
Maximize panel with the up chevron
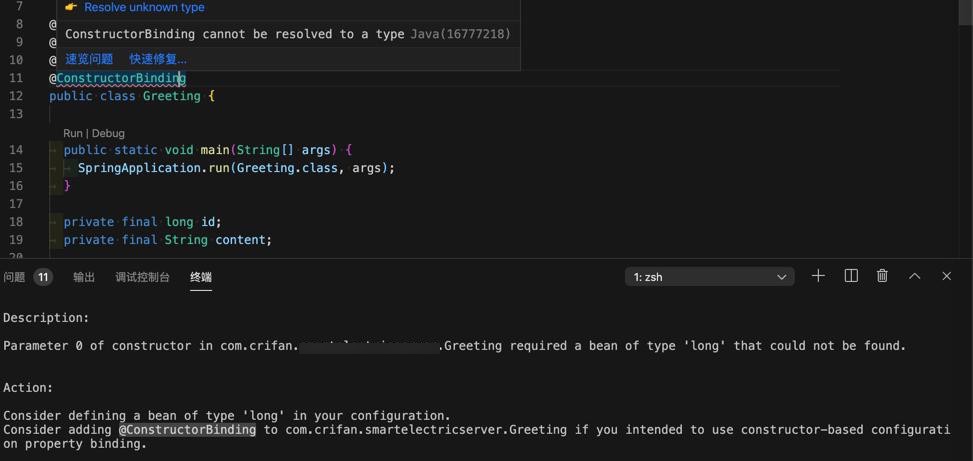coord(914,276)
